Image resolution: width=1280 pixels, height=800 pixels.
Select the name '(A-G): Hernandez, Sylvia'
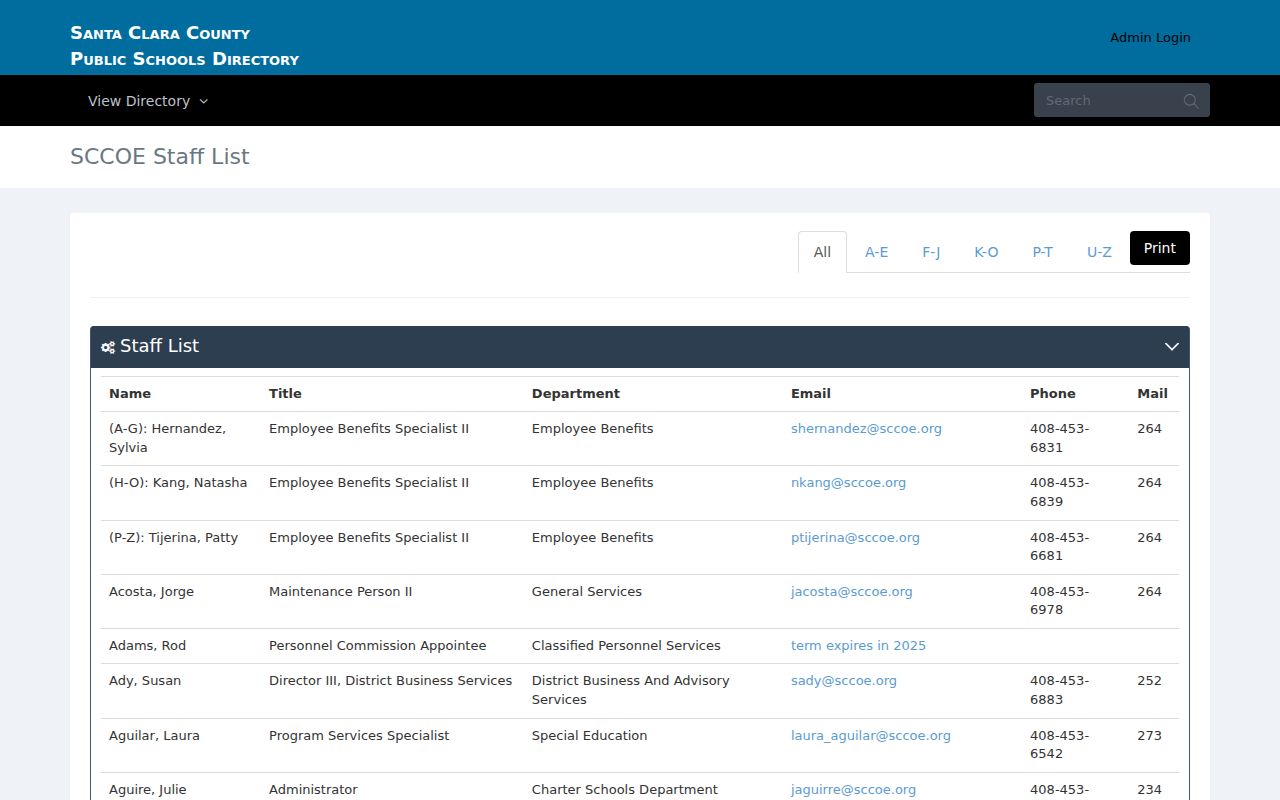167,438
